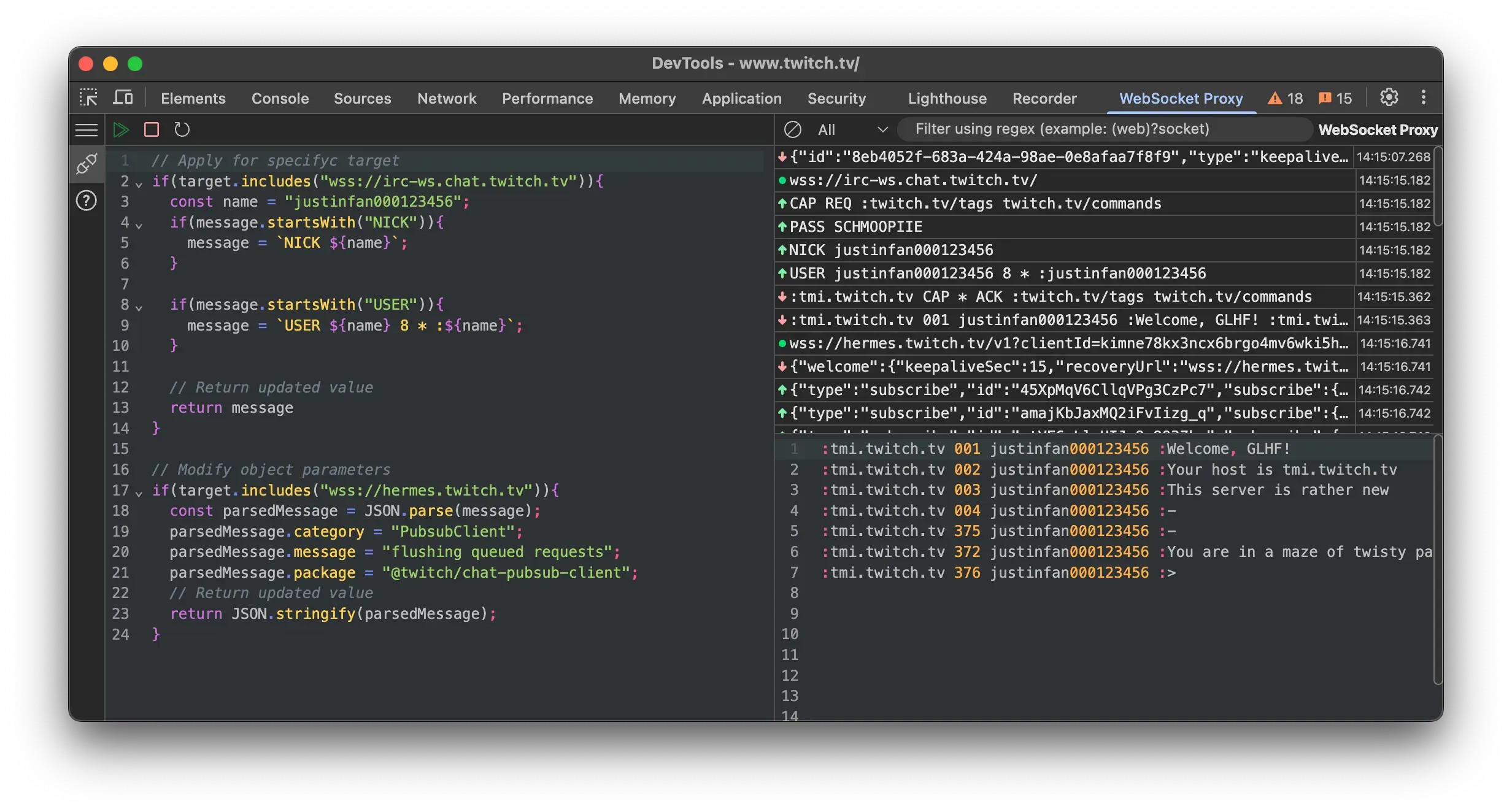Start the proxy script with play icon
Screen dimensions: 1512x812
(x=121, y=129)
